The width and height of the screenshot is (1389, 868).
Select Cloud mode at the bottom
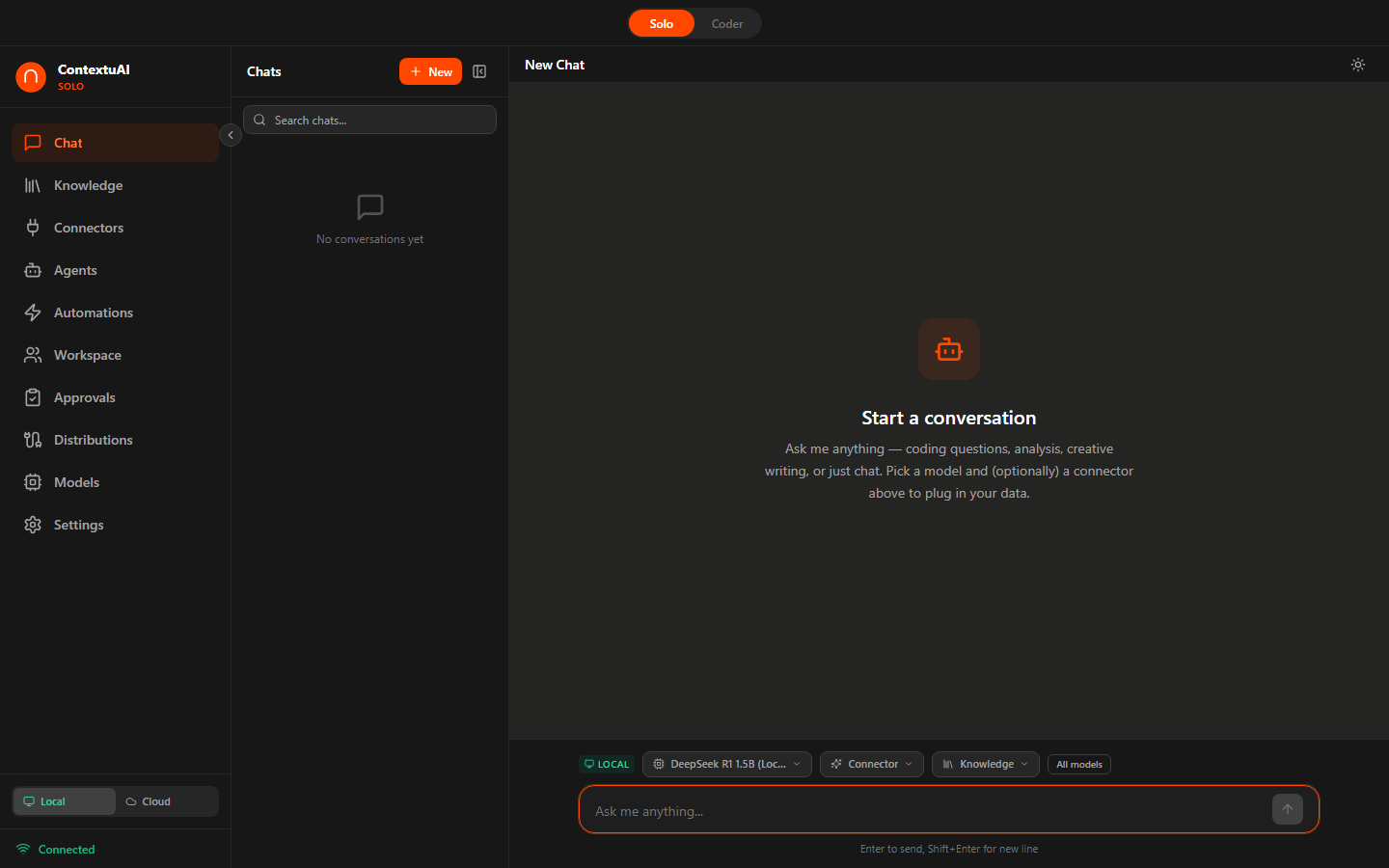click(167, 801)
